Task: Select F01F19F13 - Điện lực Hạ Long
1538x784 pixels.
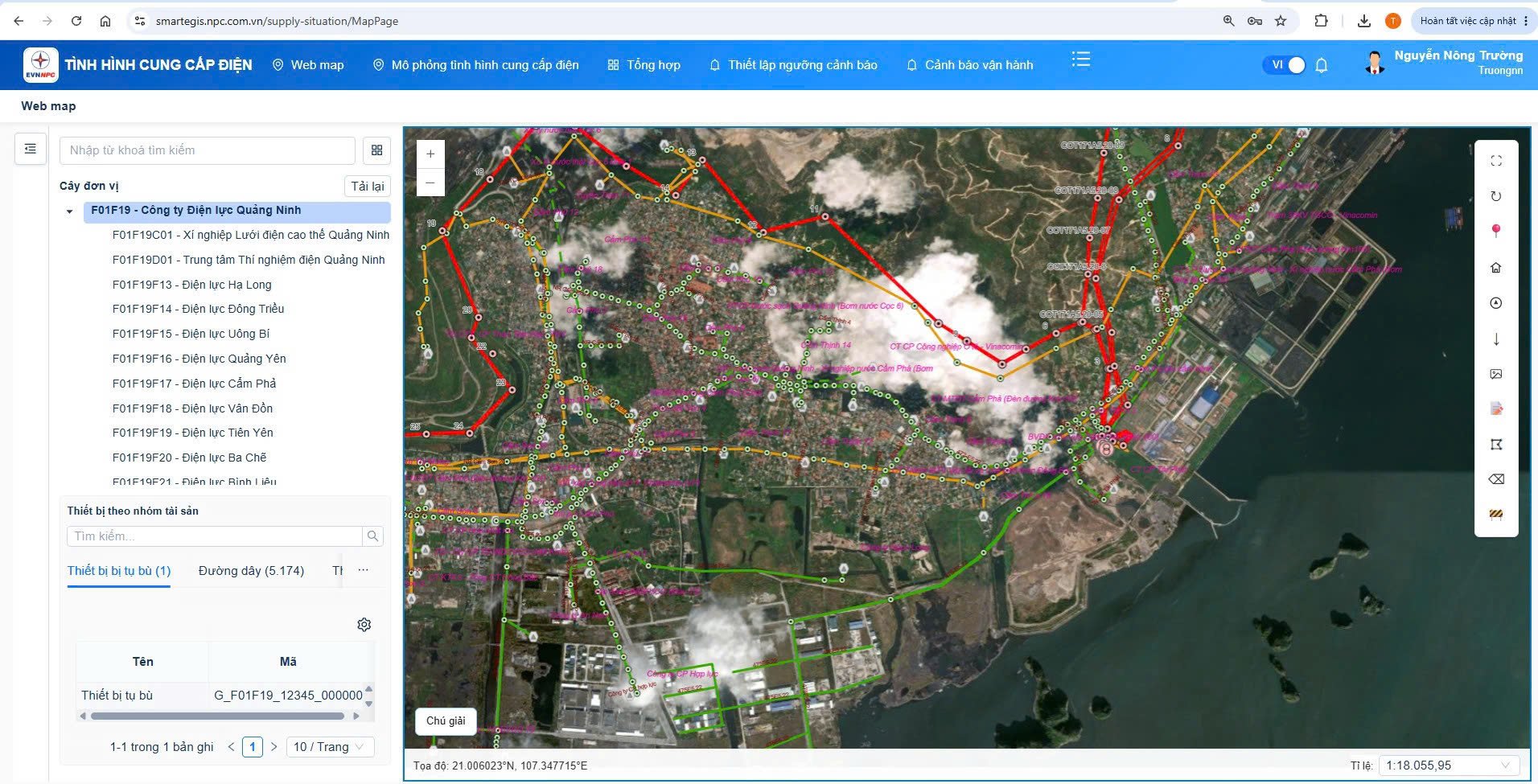Action: (x=192, y=285)
